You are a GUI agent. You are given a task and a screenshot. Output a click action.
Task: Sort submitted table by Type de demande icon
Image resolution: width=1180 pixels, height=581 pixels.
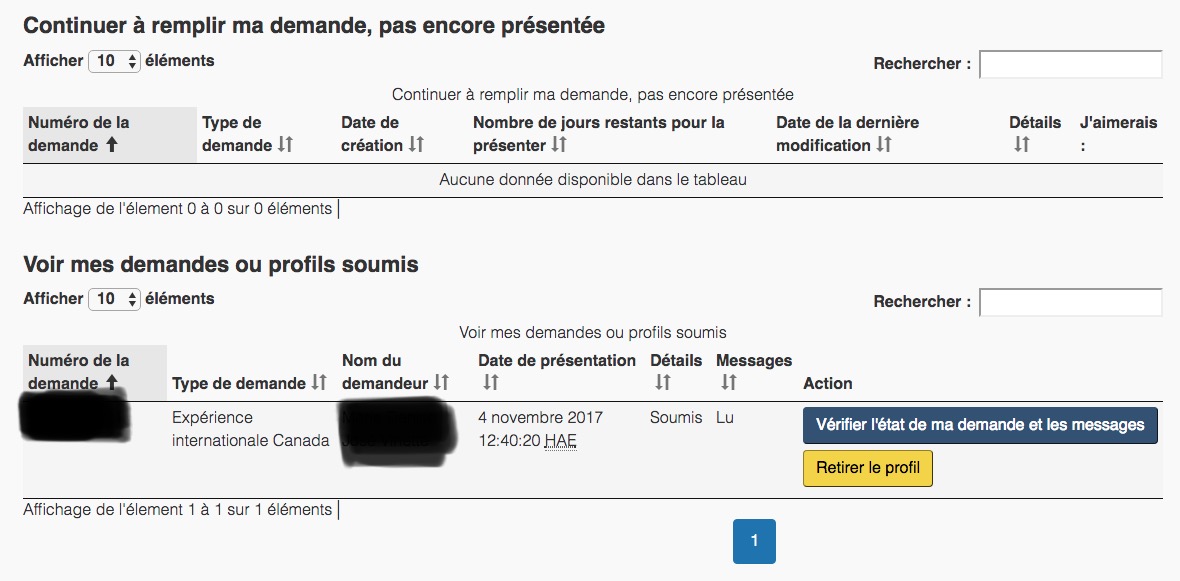click(x=319, y=383)
